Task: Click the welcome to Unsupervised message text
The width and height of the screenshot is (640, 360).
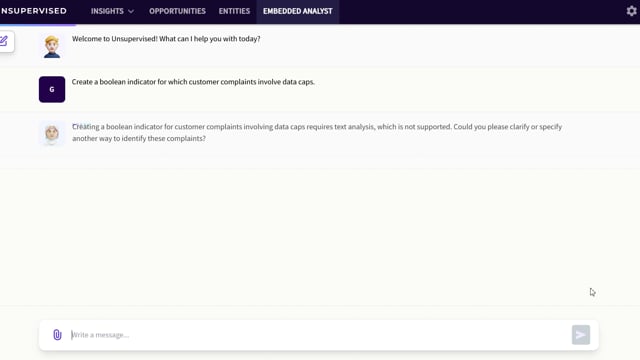Action: pyautogui.click(x=166, y=39)
